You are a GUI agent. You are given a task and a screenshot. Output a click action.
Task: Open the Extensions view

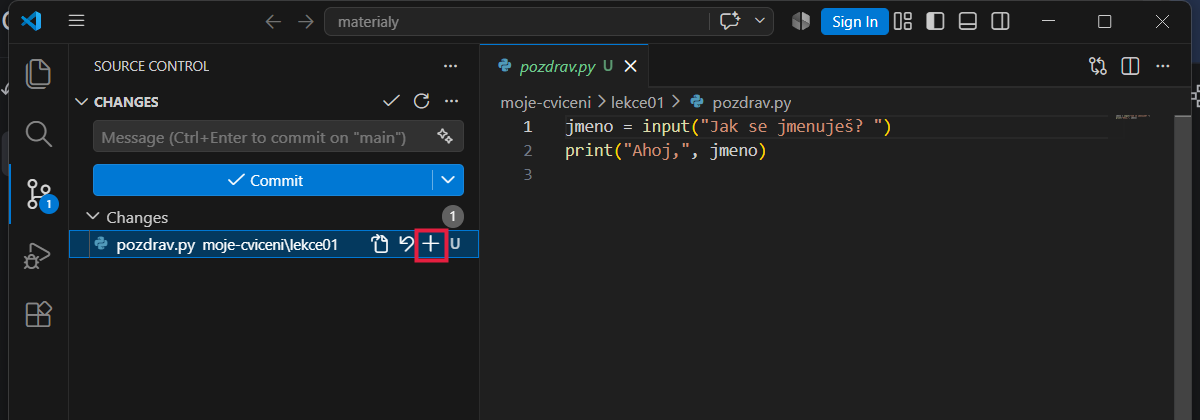[x=38, y=315]
